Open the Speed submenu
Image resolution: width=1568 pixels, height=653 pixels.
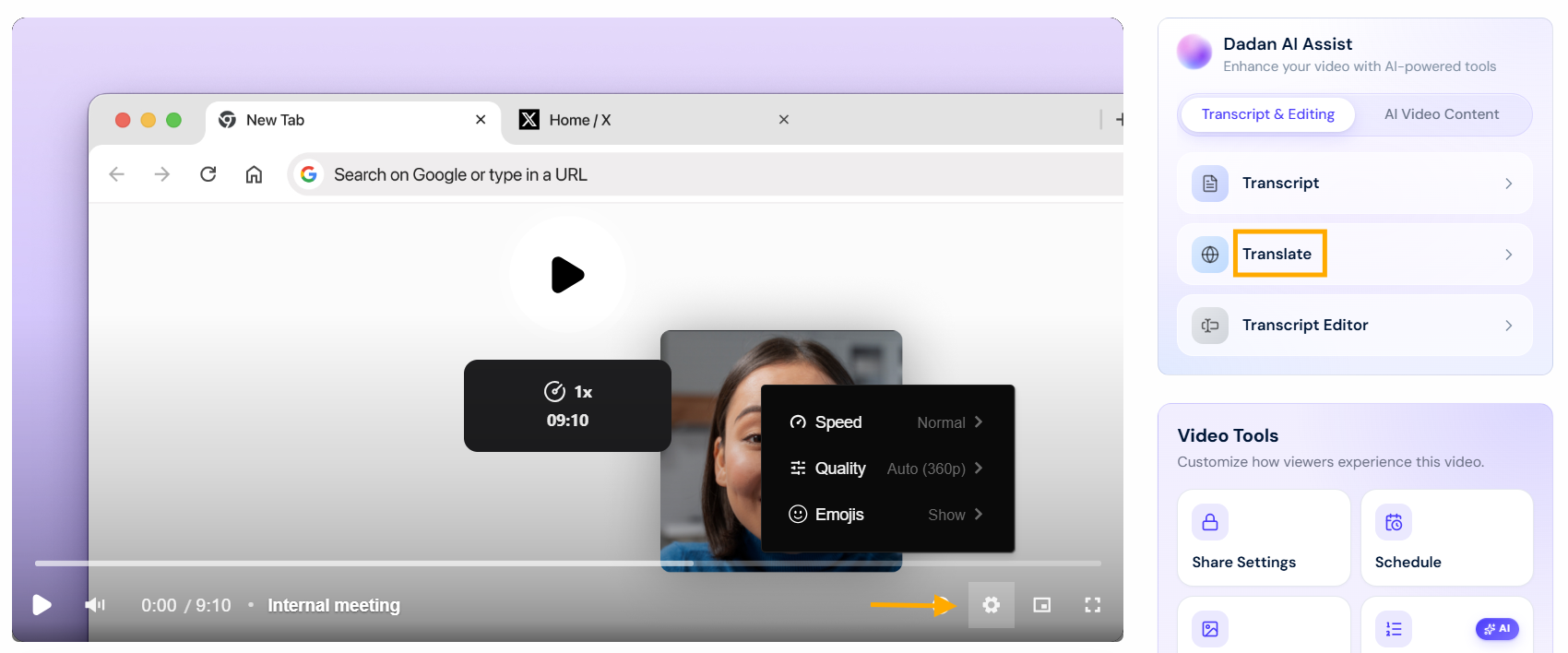[887, 422]
